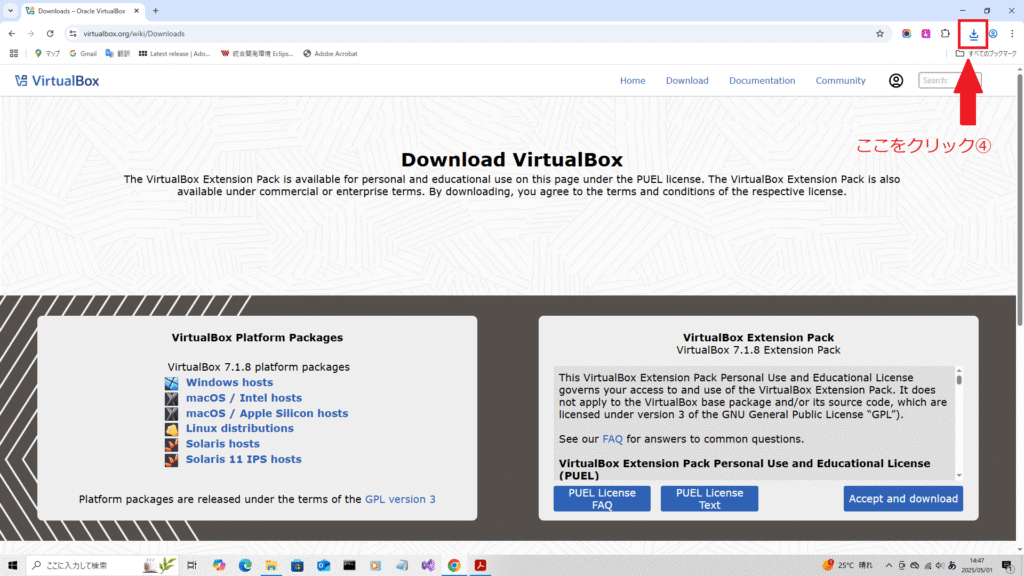Viewport: 1024px width, 576px height.
Task: Click the browser address bar URL
Action: pos(134,34)
